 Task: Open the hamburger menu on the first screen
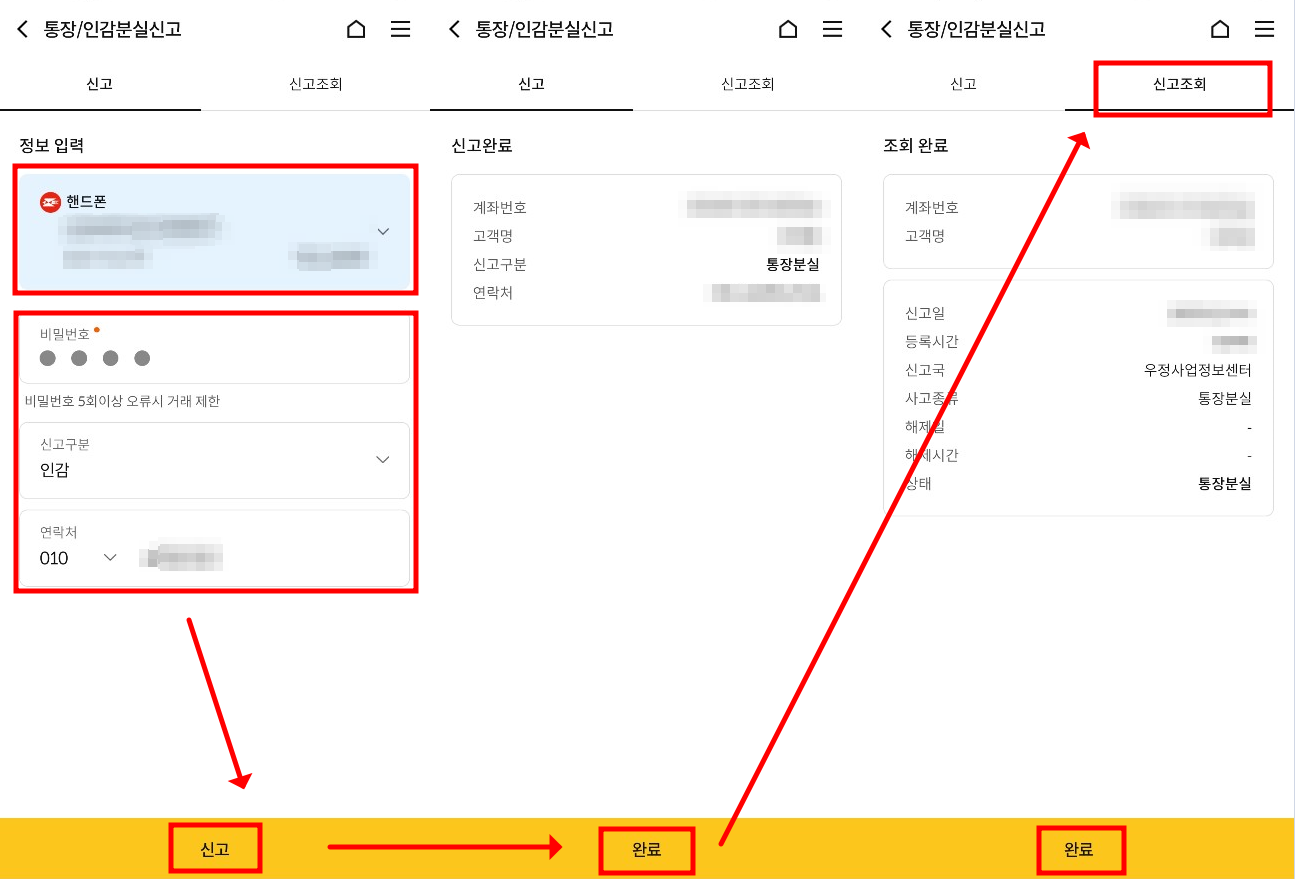pyautogui.click(x=400, y=29)
